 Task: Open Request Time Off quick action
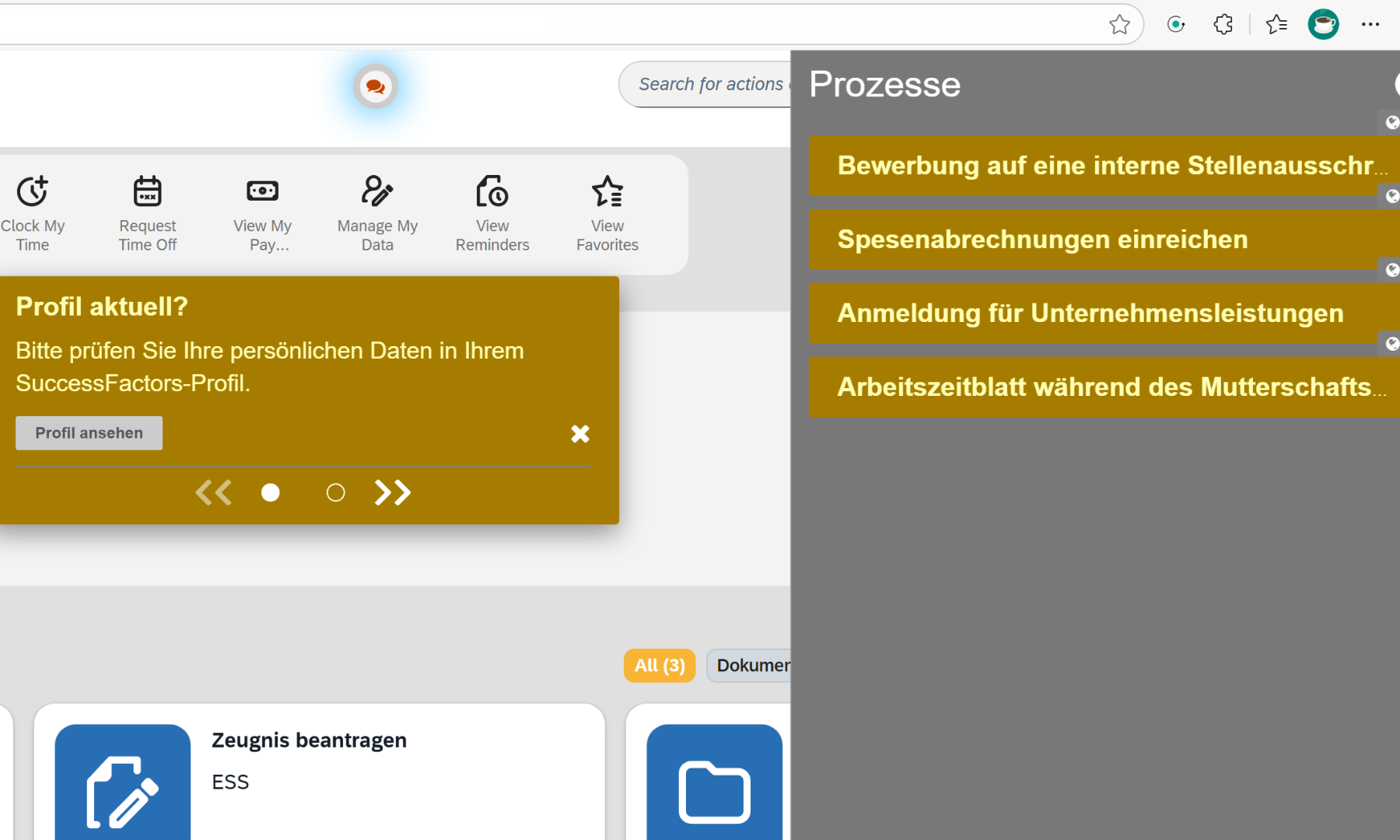(147, 191)
